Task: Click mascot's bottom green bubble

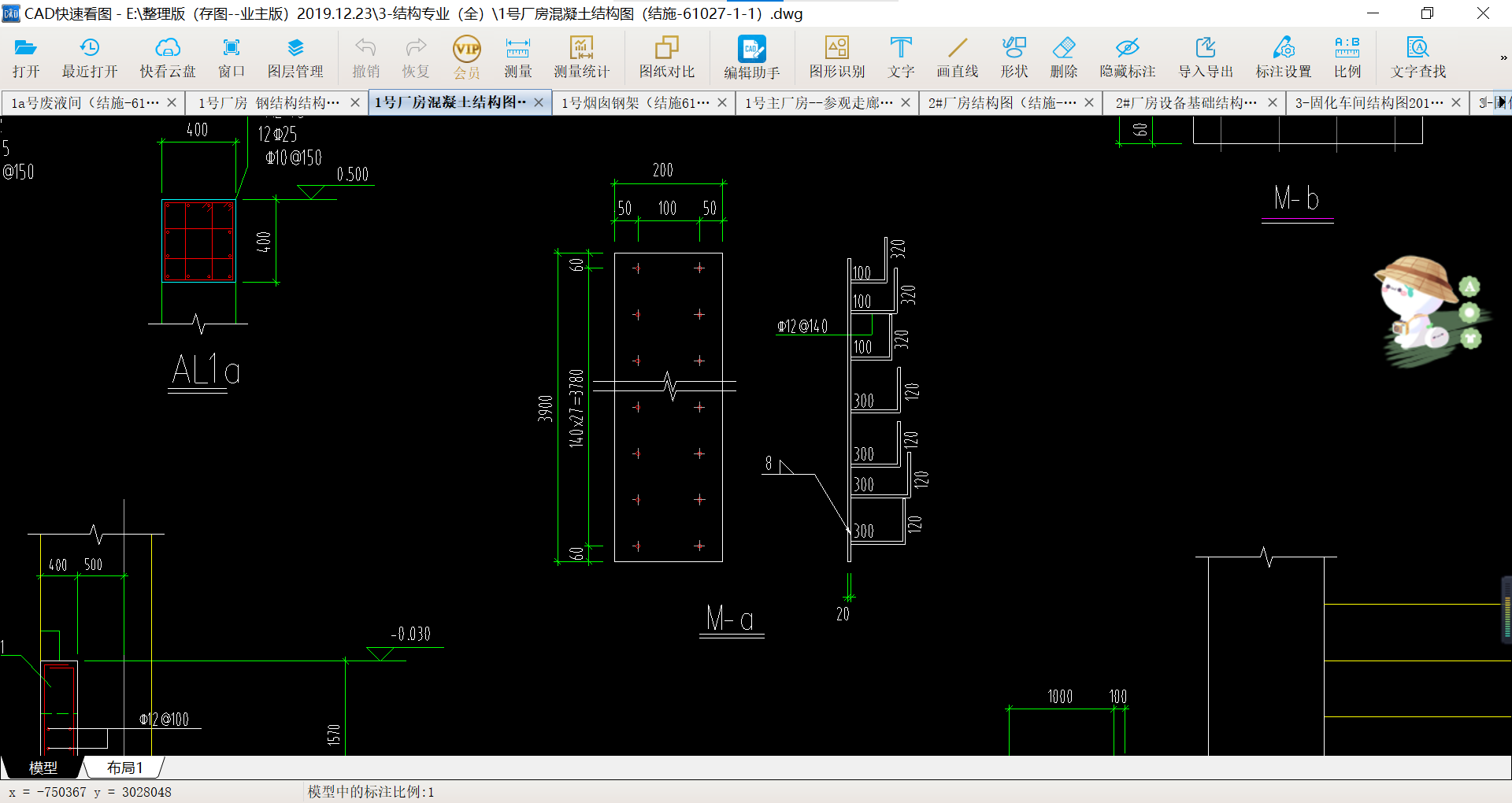Action: (x=1470, y=339)
